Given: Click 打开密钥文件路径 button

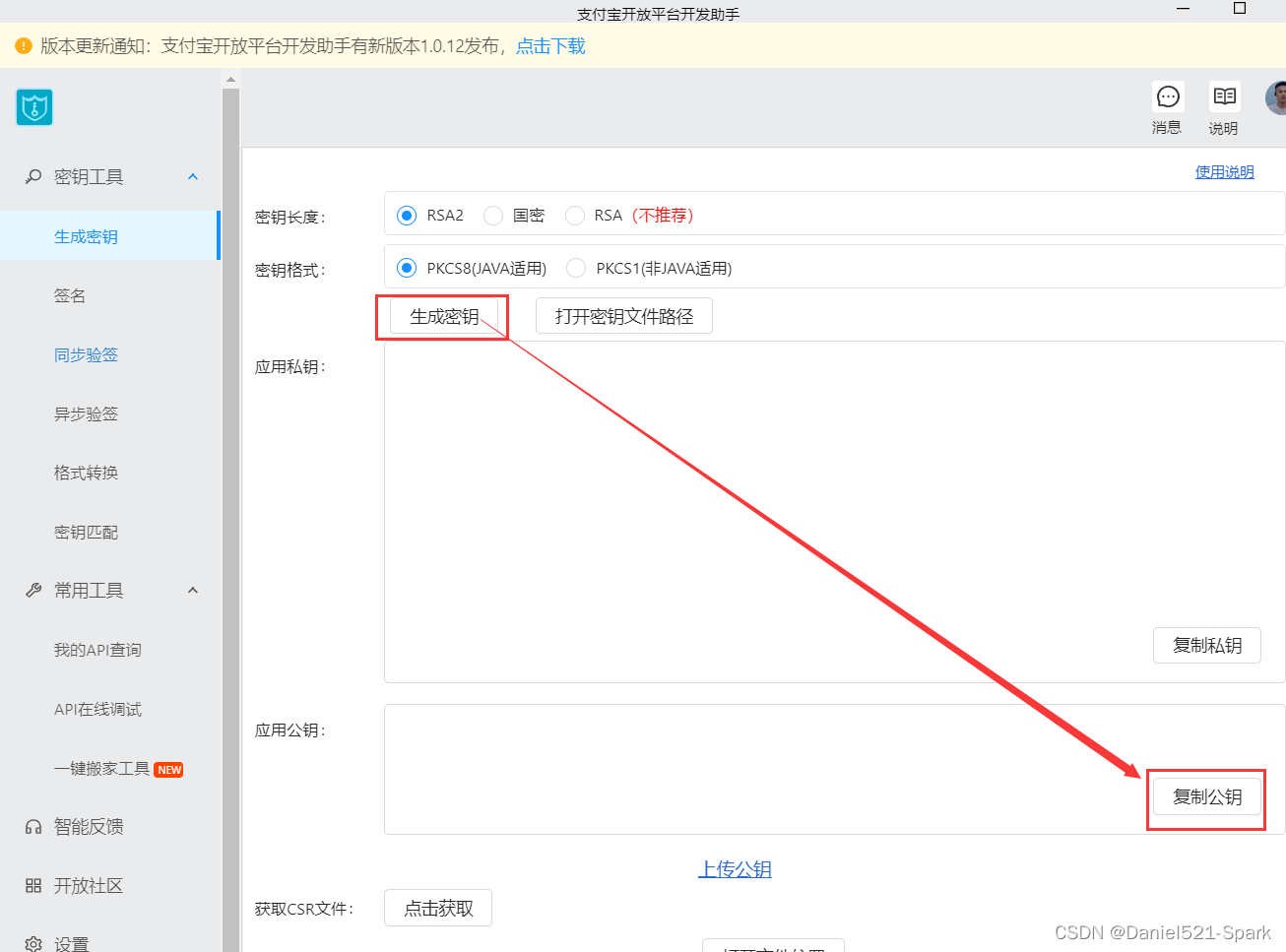Looking at the screenshot, I should [x=624, y=316].
